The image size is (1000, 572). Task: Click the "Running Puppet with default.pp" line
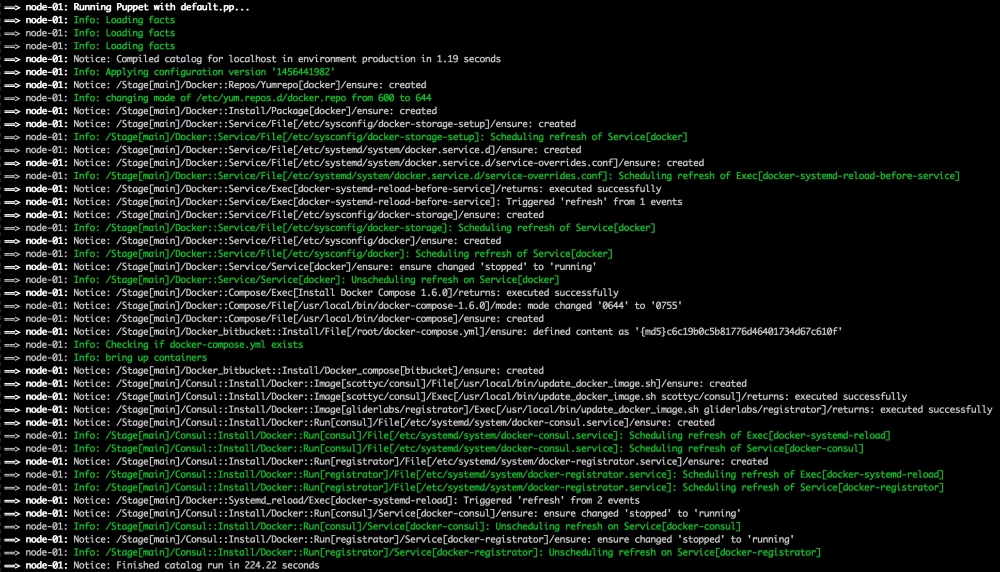[162, 7]
